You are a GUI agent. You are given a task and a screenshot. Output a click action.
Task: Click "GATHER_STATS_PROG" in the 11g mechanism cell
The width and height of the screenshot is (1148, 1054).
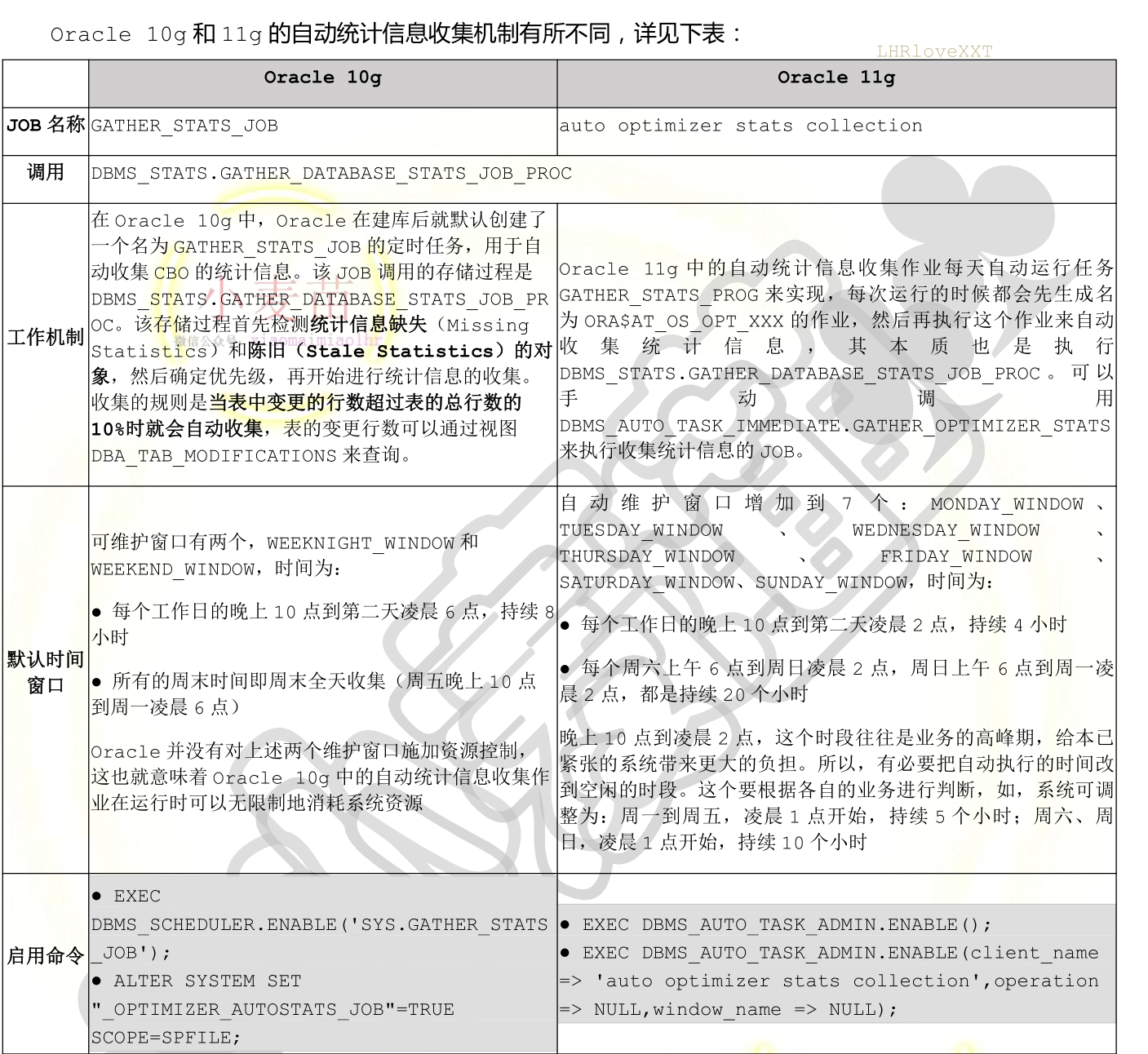659,295
